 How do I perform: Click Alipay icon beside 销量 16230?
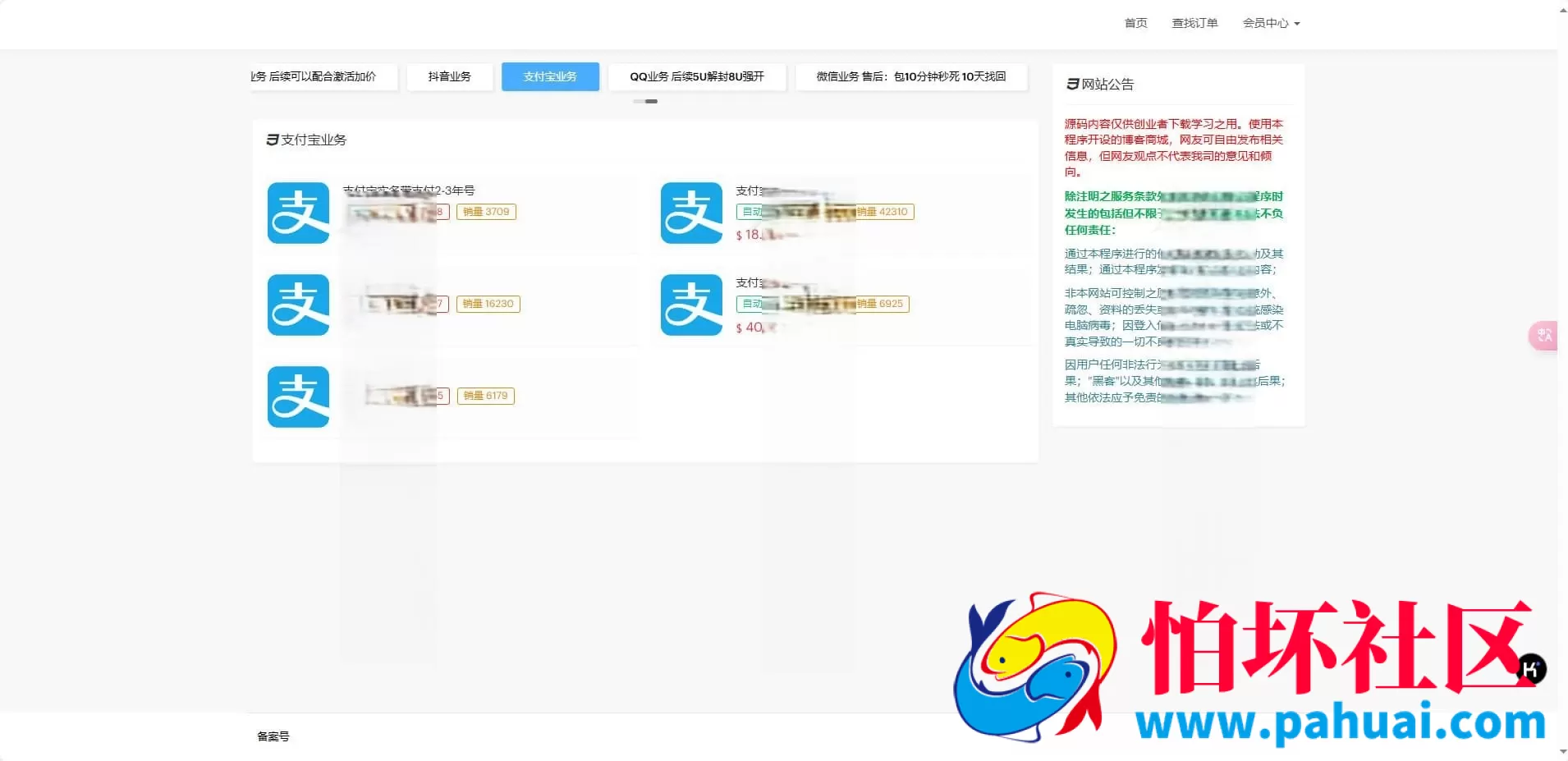pos(298,305)
